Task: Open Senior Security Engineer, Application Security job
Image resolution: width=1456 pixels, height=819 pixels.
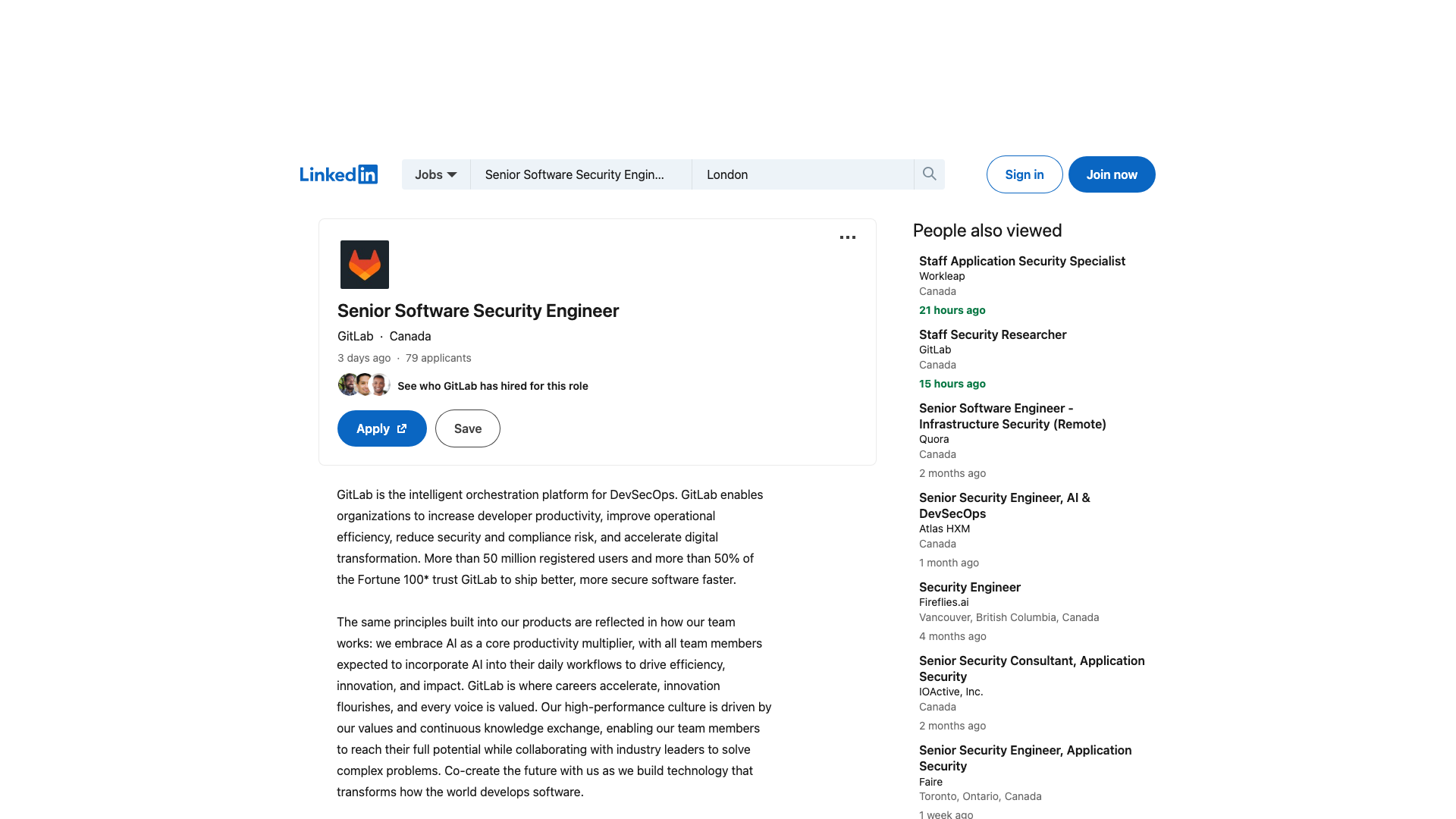Action: click(1025, 758)
